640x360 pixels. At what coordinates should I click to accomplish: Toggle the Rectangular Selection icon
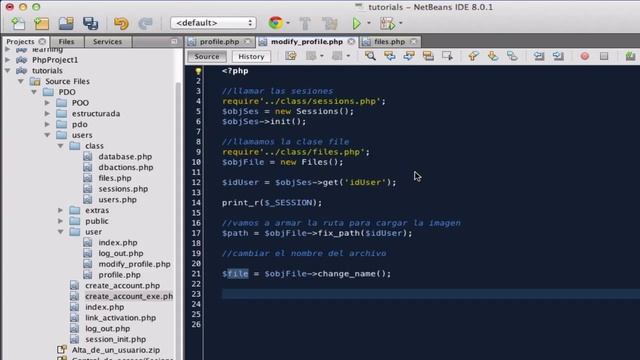[x=447, y=56]
